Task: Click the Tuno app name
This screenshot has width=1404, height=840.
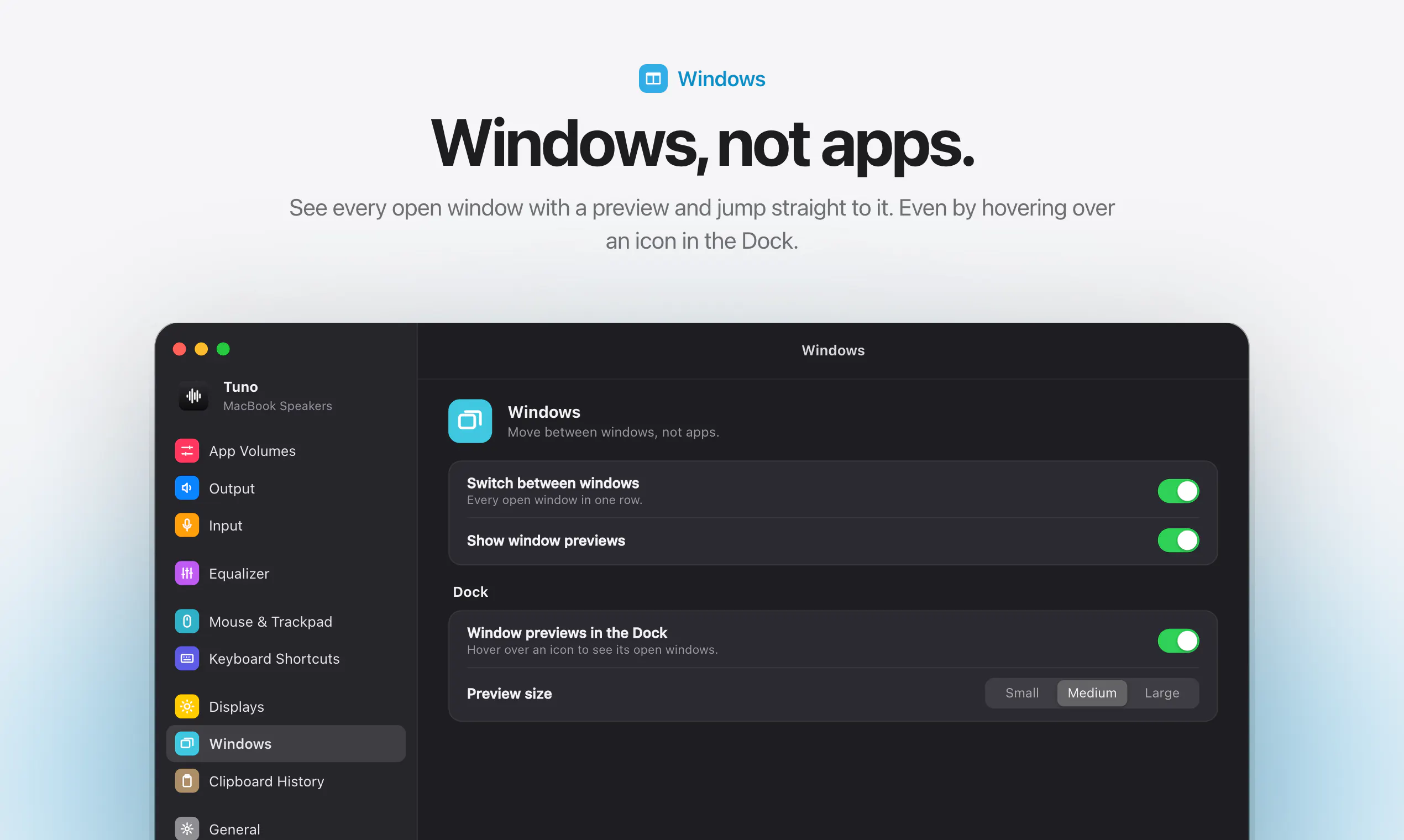Action: point(240,387)
